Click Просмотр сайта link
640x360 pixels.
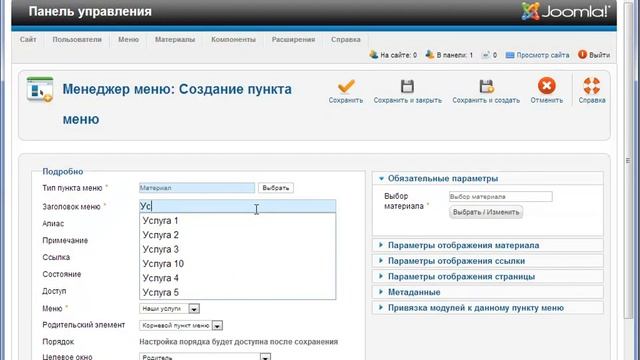(538, 55)
